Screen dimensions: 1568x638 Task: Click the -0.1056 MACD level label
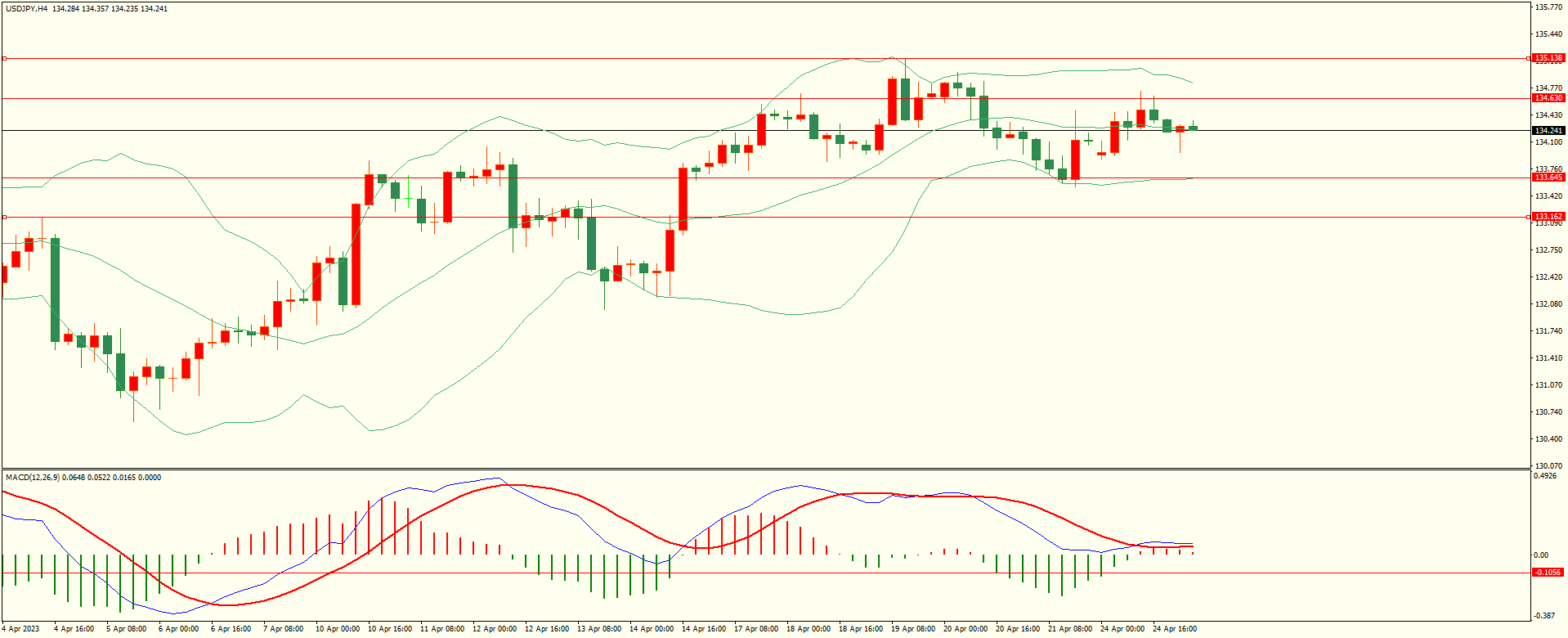click(x=1548, y=573)
